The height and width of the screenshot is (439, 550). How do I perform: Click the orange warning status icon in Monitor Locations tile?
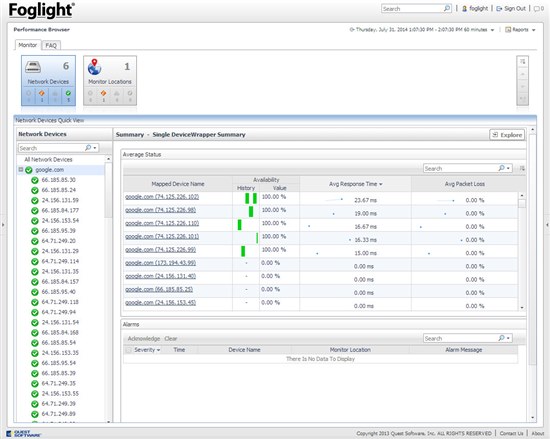pyautogui.click(x=103, y=93)
